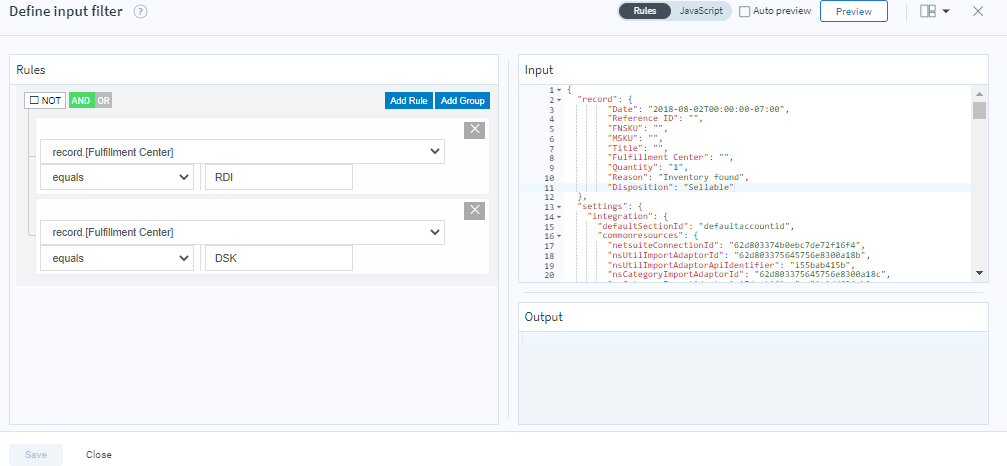Click the "FNSKU" line in Input

tap(637, 128)
